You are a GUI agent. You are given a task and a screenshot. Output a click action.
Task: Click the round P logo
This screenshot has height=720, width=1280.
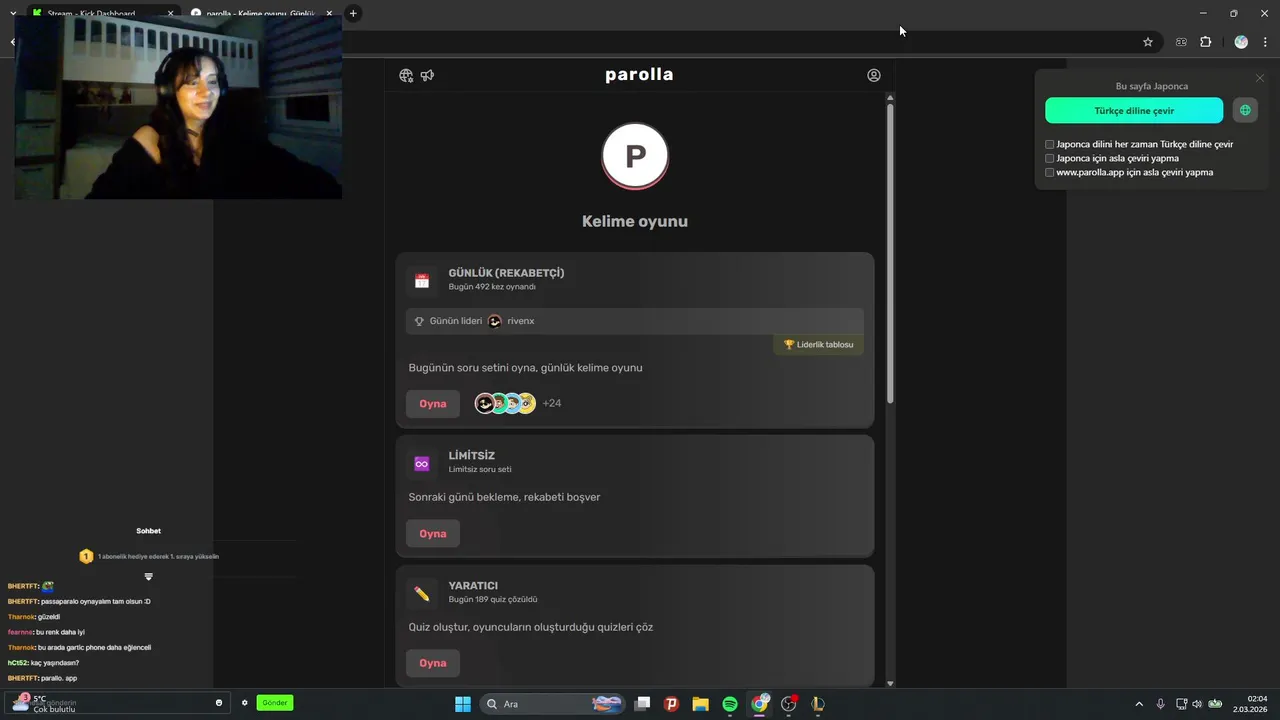click(635, 156)
